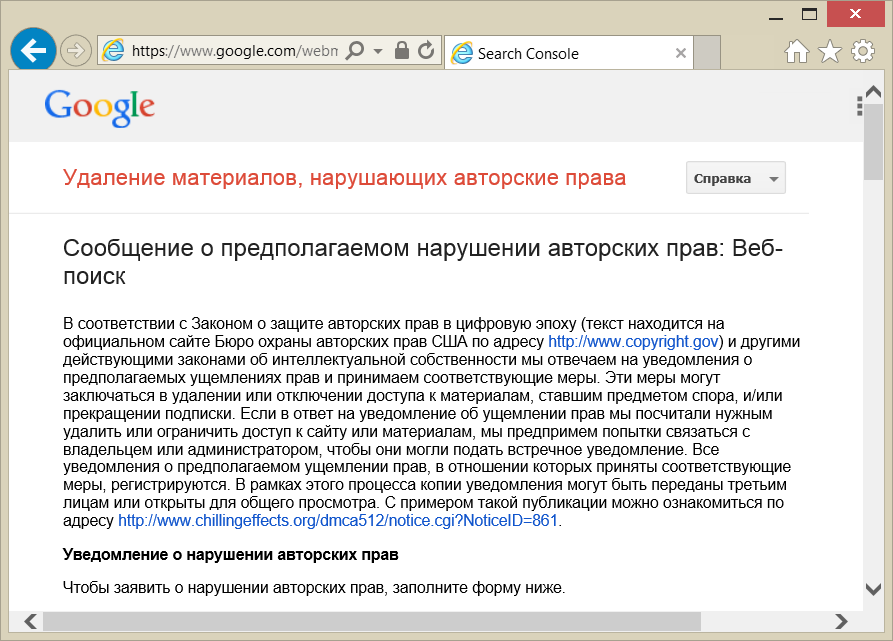View the security padlock report
This screenshot has width=893, height=641.
point(402,51)
